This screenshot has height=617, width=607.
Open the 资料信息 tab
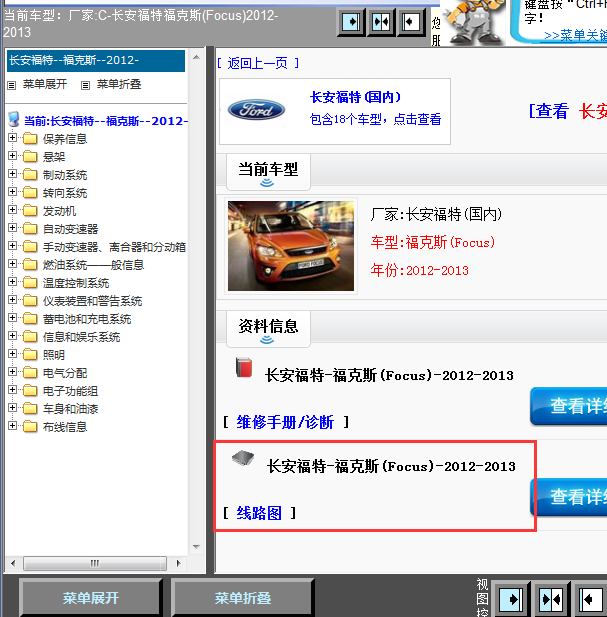pyautogui.click(x=268, y=329)
